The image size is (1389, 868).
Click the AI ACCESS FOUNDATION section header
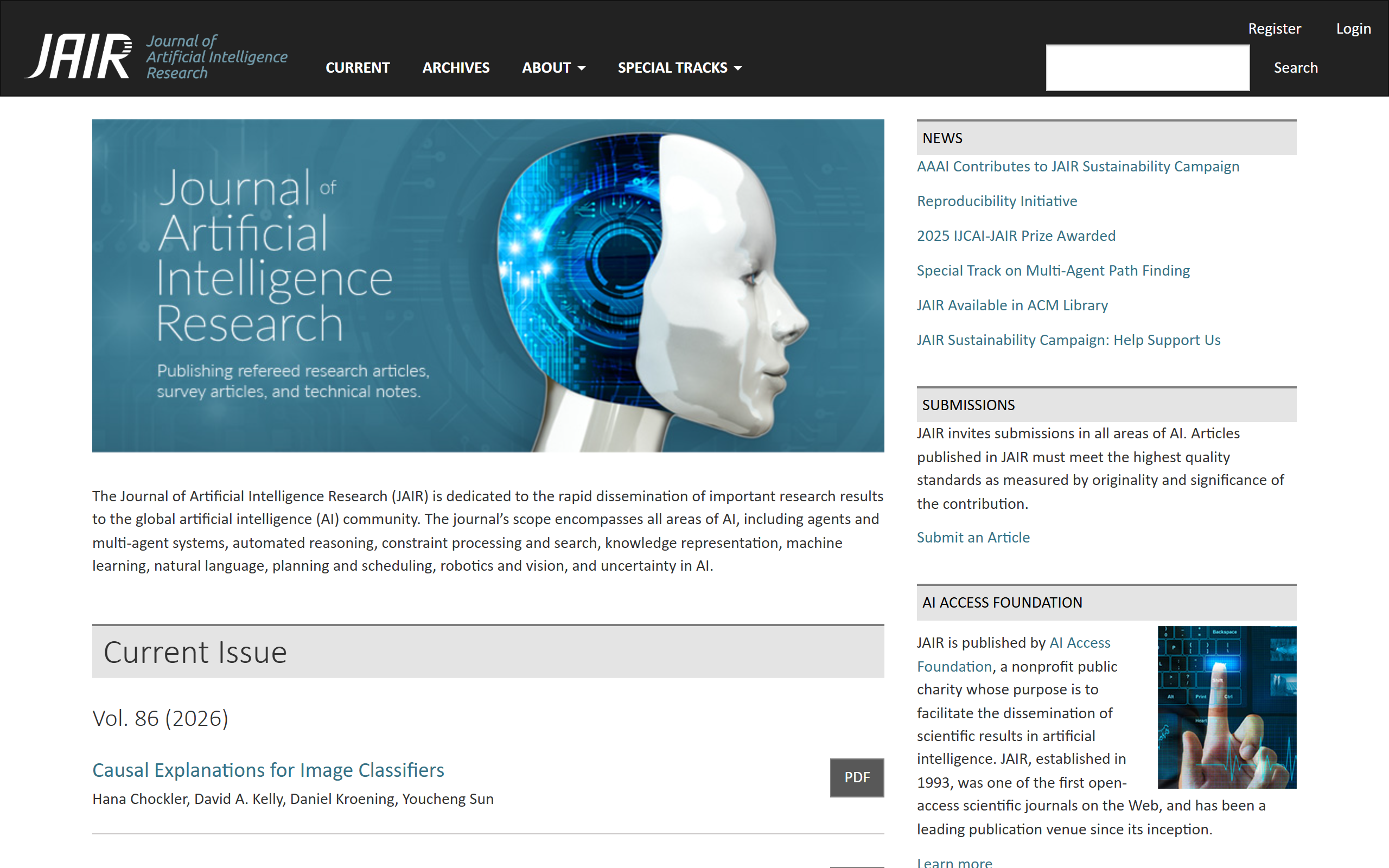point(1106,602)
